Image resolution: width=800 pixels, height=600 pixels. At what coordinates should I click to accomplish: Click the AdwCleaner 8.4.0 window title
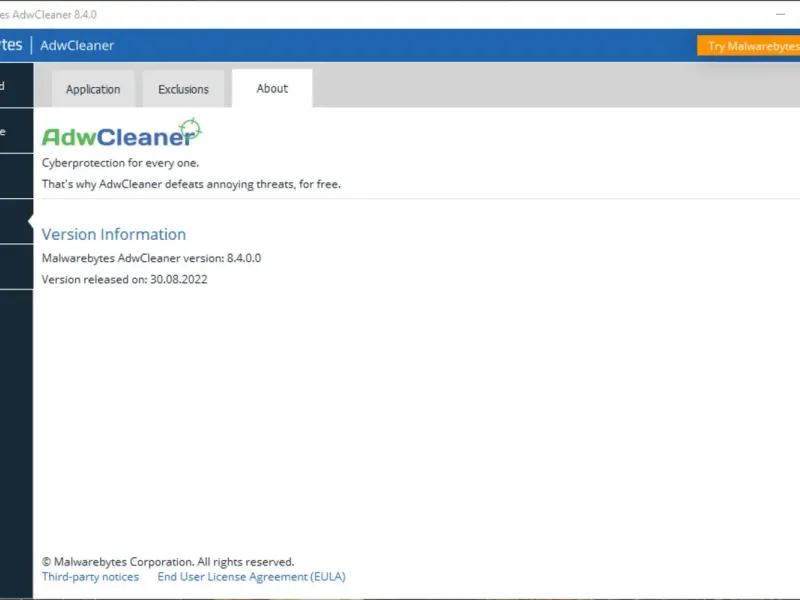tap(48, 14)
